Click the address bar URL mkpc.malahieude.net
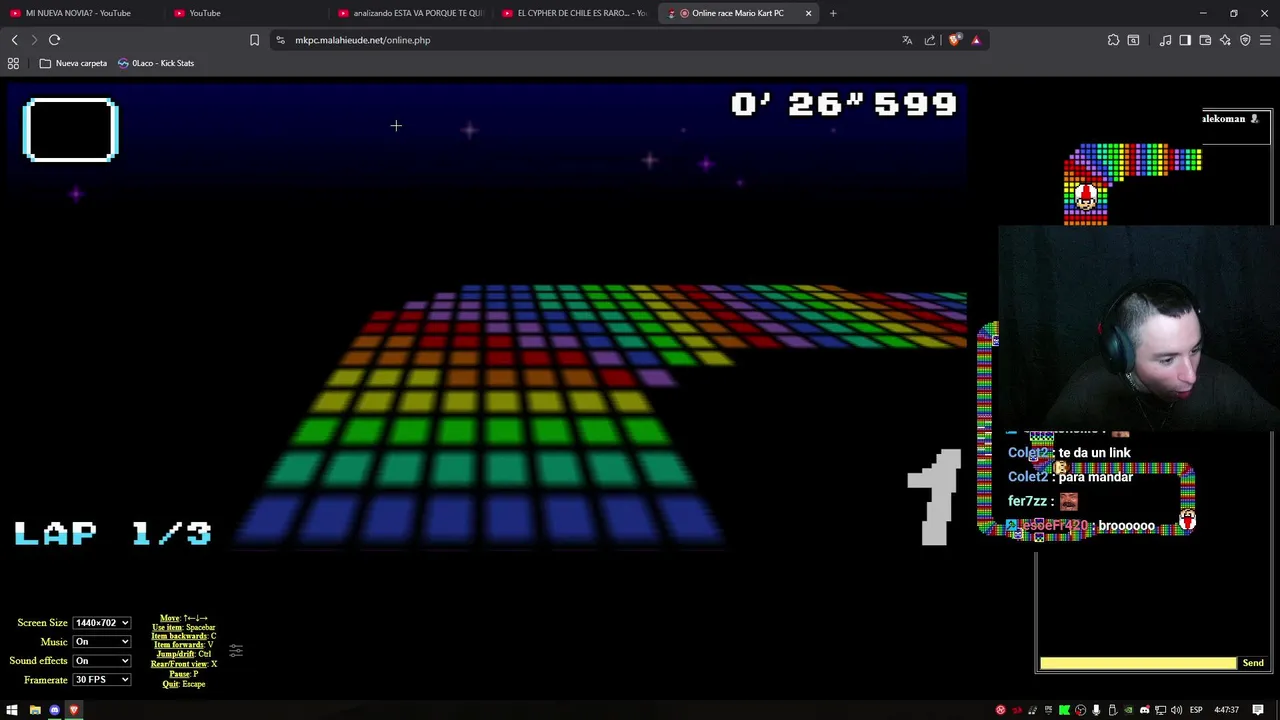 tap(362, 40)
